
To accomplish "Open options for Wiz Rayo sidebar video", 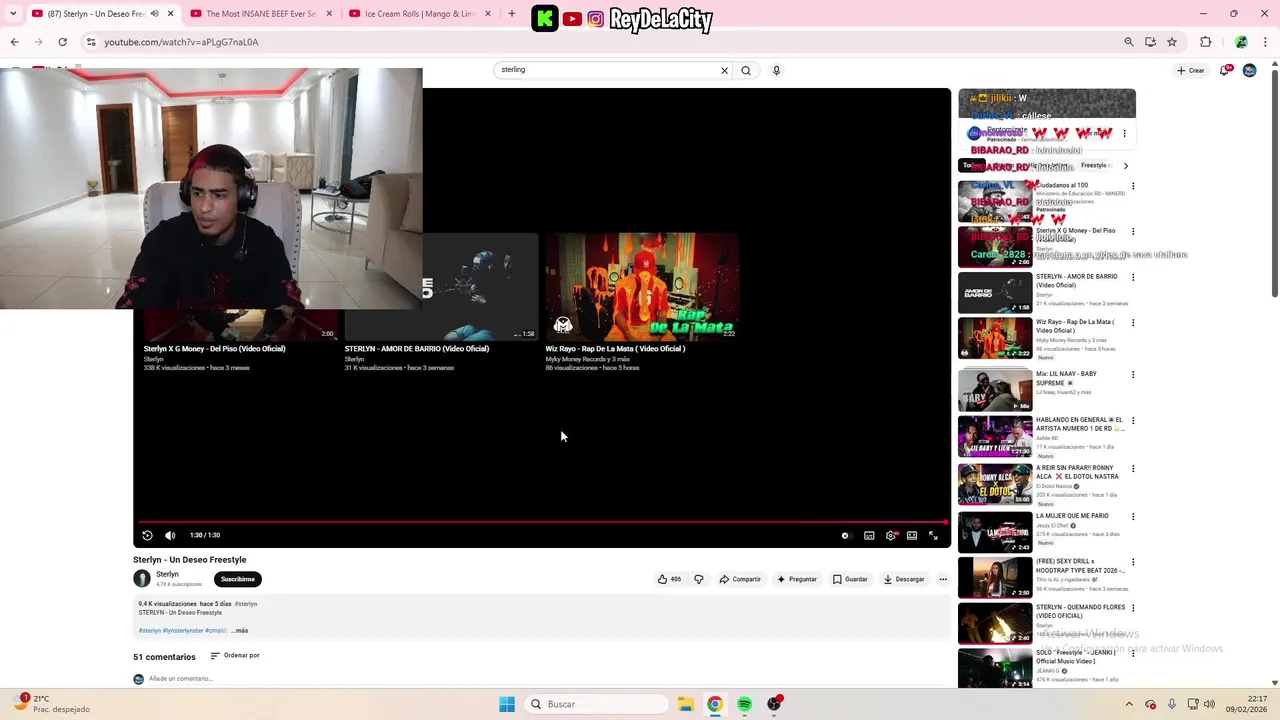I will [x=1133, y=324].
